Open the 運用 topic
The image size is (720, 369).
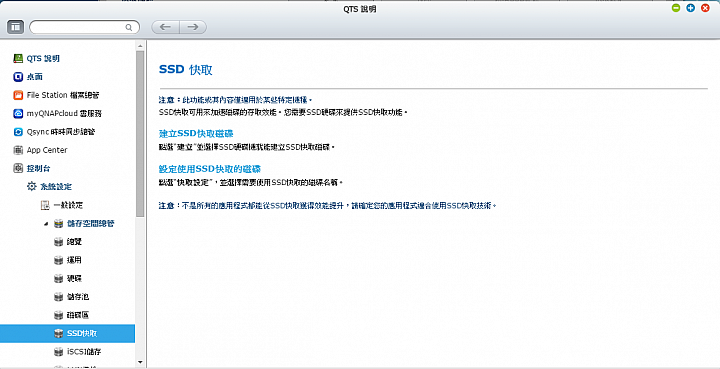tap(74, 260)
